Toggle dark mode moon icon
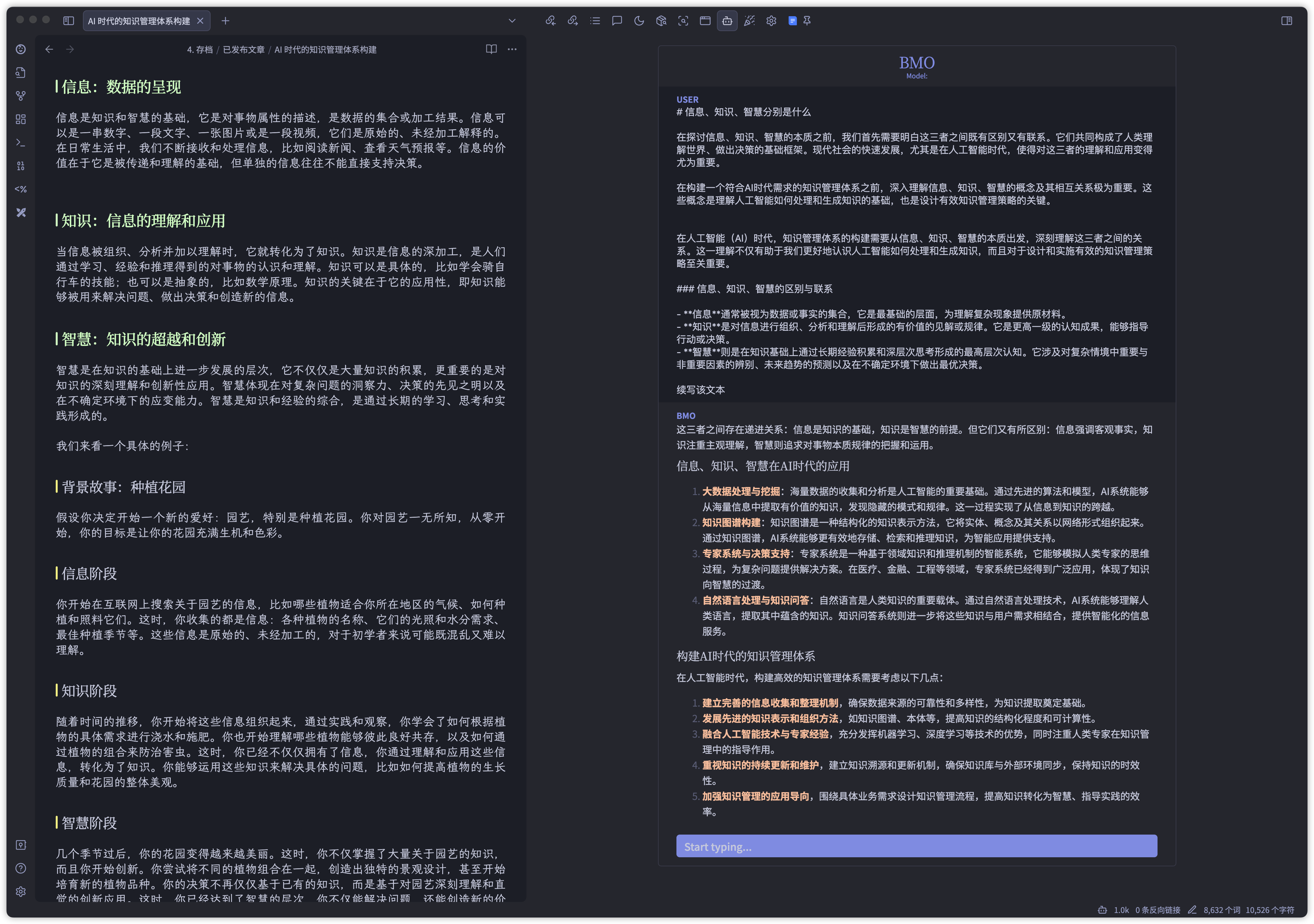The image size is (1314, 924). pos(639,21)
